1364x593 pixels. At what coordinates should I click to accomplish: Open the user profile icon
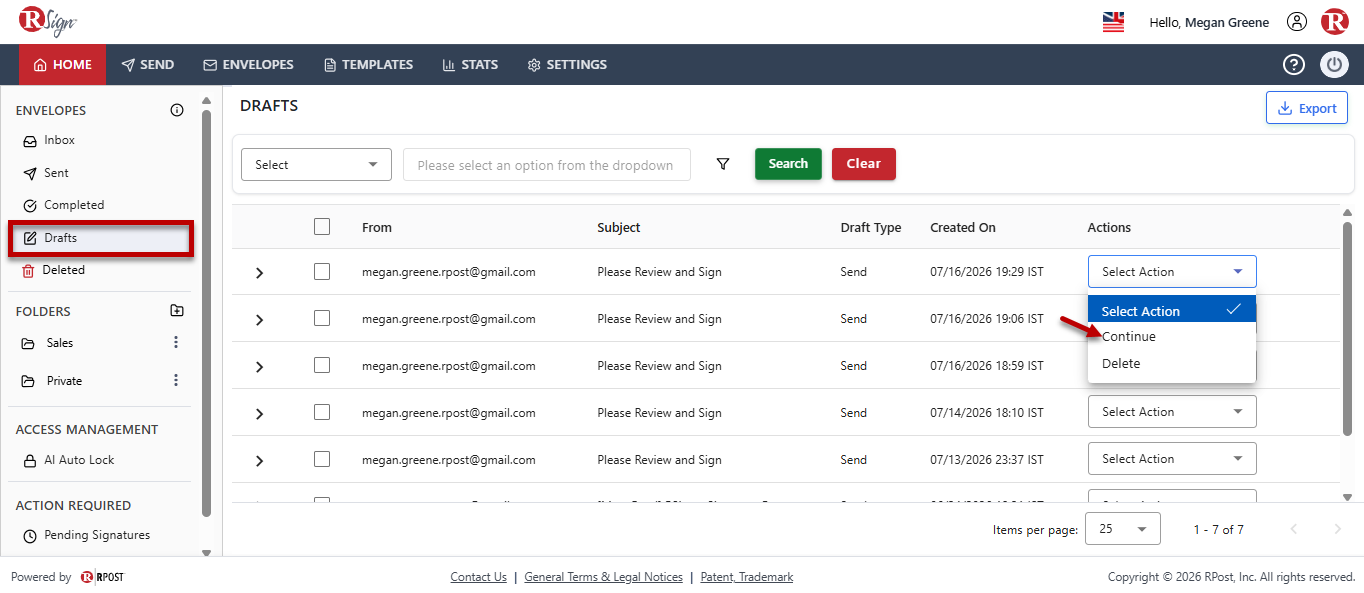click(x=1297, y=22)
